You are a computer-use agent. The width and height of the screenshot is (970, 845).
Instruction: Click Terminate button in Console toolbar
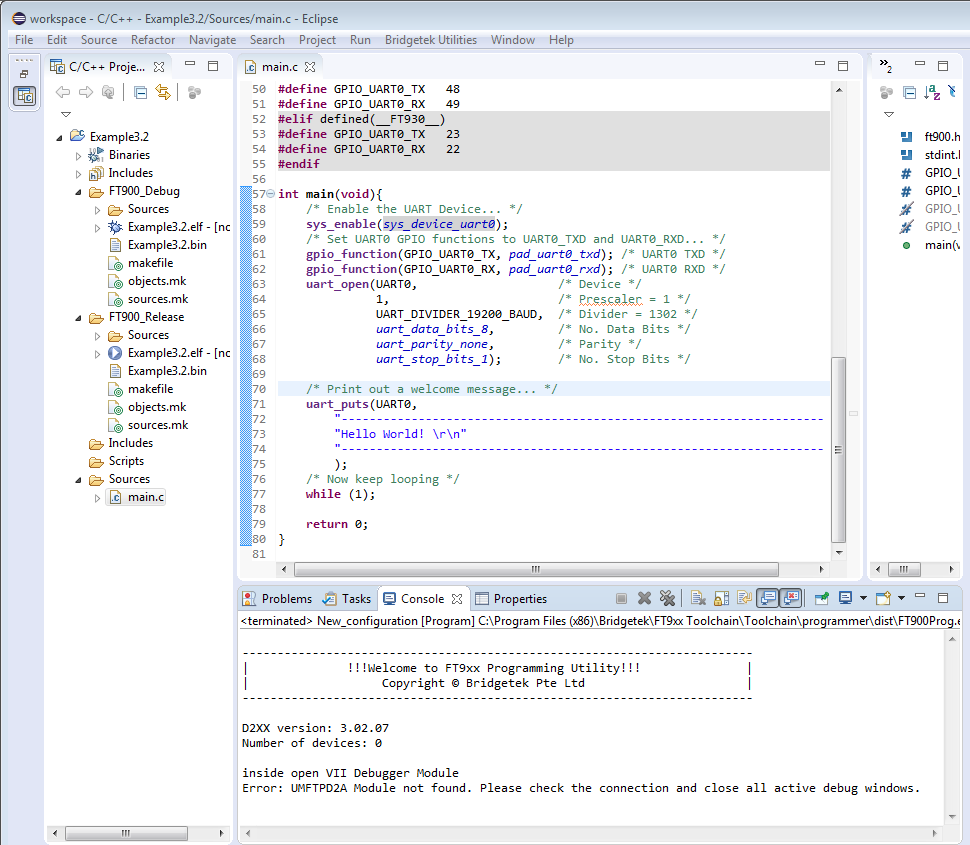coord(621,598)
